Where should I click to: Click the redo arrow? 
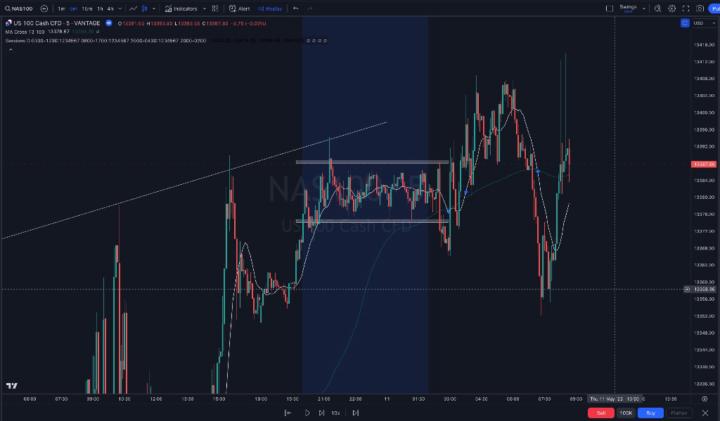309,8
